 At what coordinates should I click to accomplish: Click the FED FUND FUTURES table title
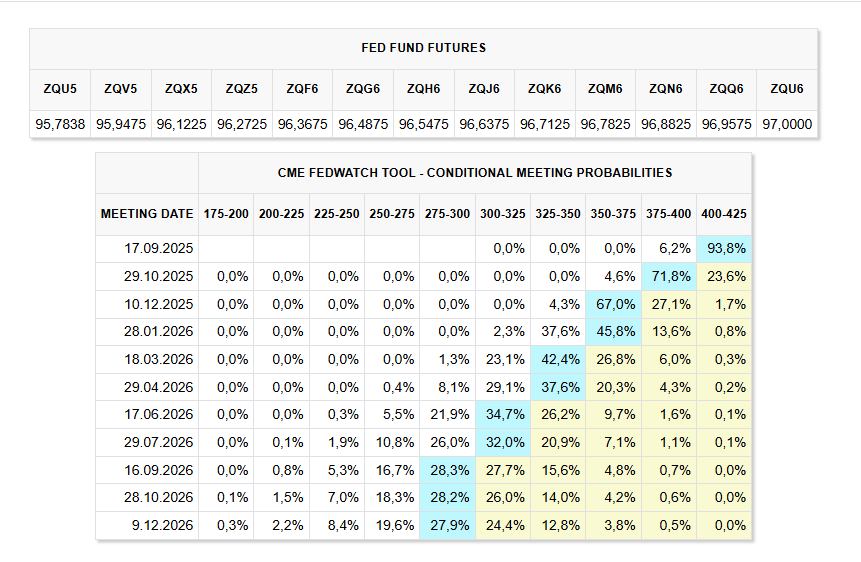(x=424, y=48)
